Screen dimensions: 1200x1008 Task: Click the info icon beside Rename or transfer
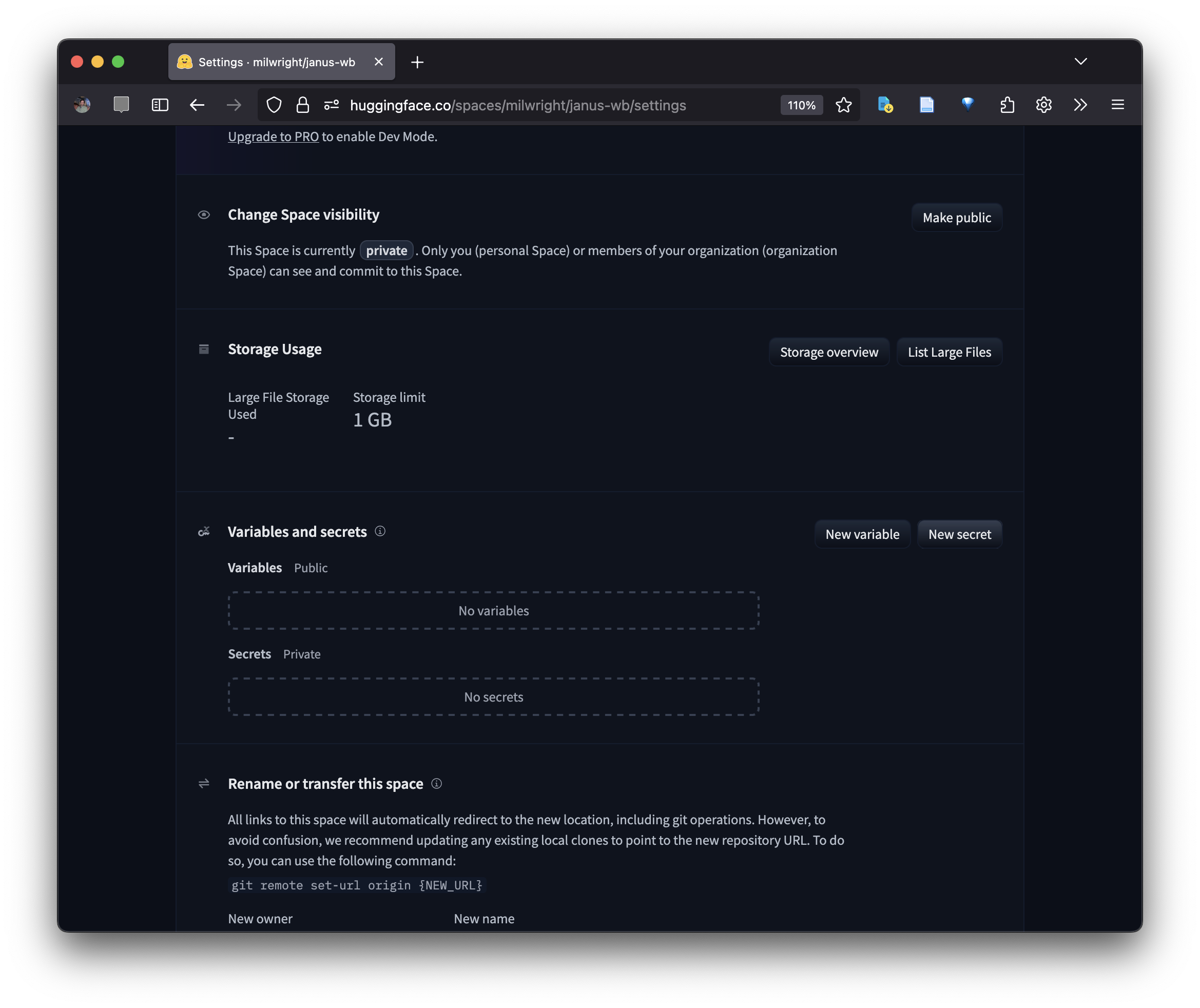[437, 783]
